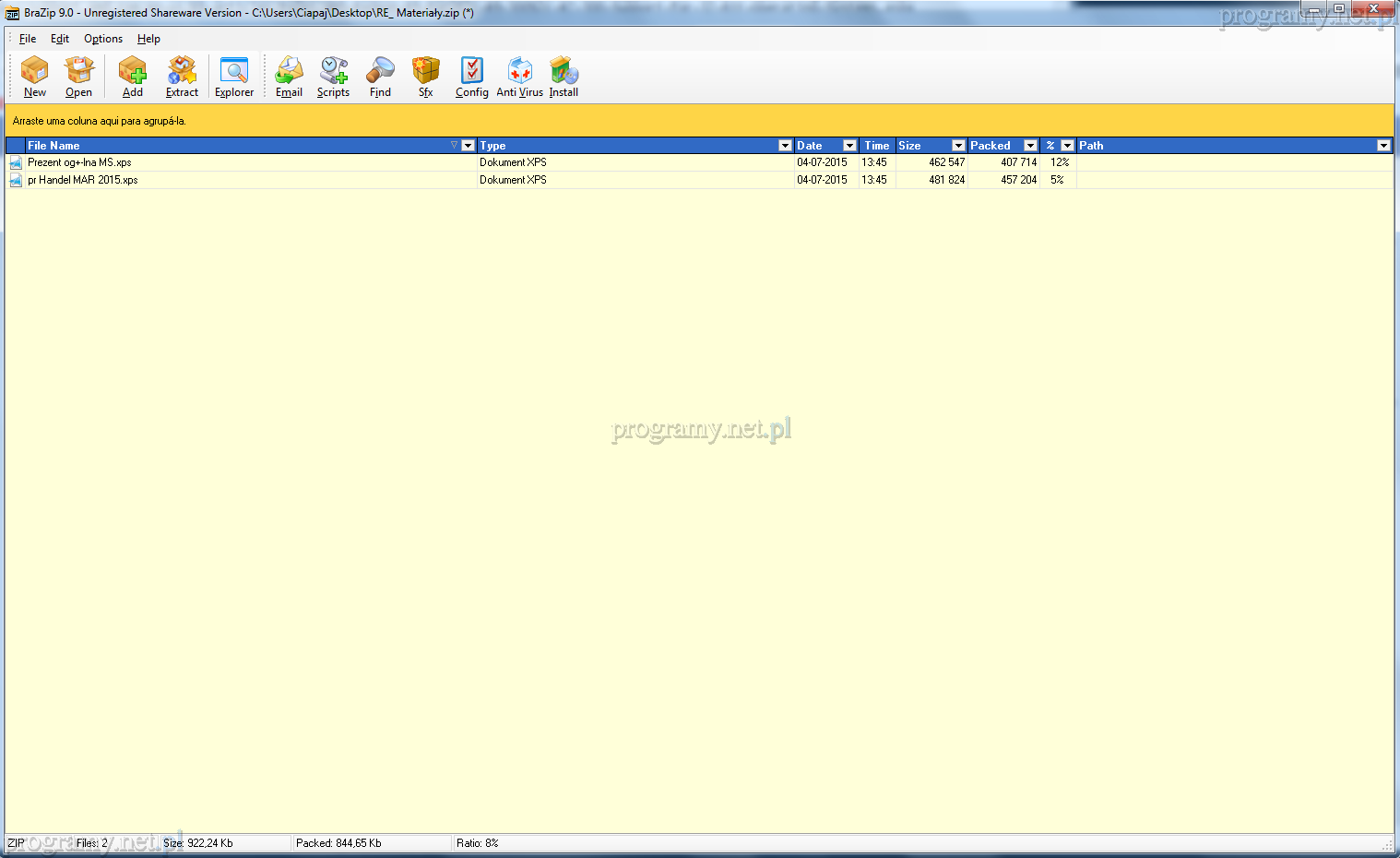Click the Find magnifier icon

coord(380,77)
